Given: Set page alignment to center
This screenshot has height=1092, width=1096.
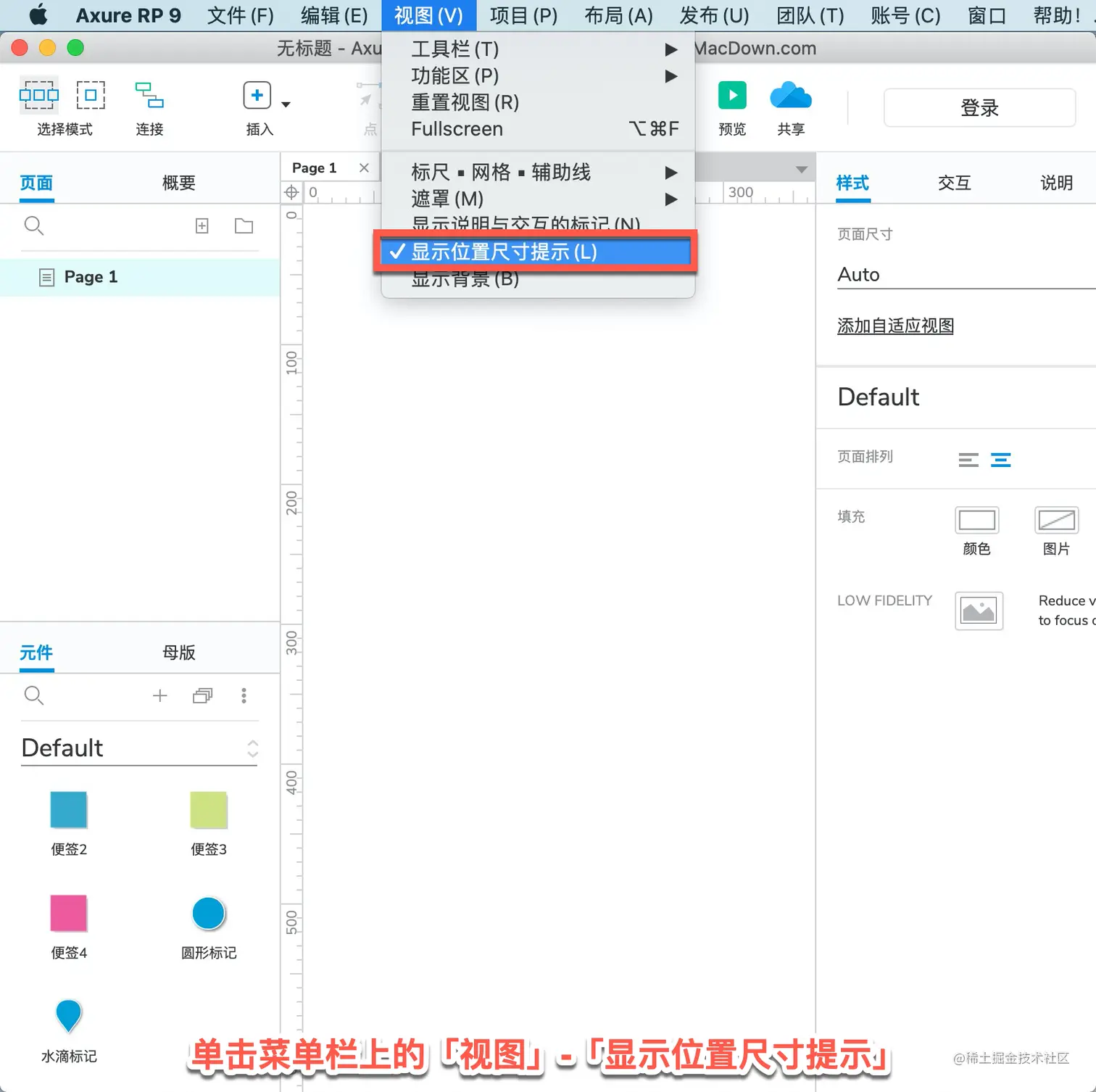Looking at the screenshot, I should (1001, 460).
